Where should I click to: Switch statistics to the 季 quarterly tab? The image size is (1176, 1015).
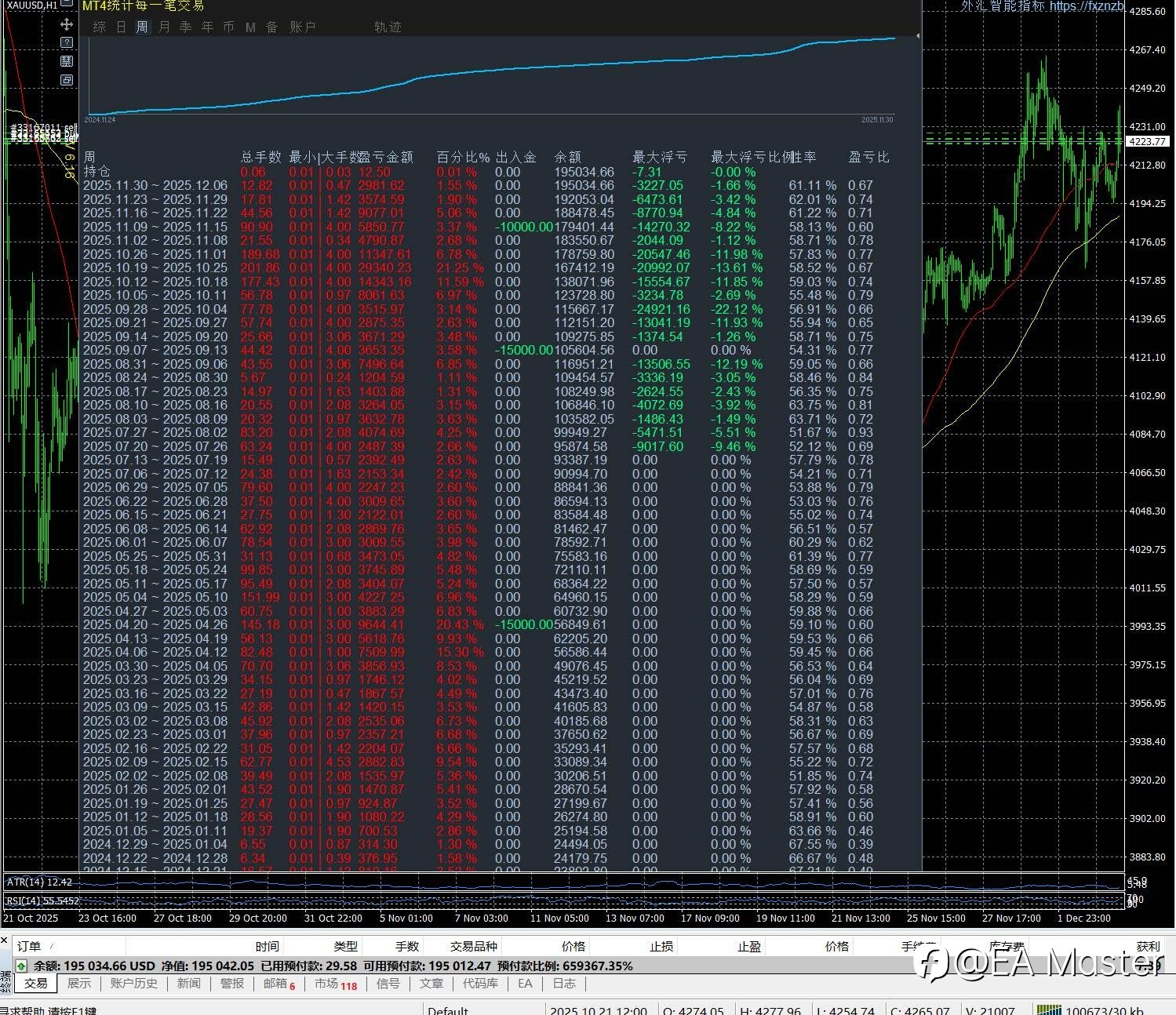(185, 27)
